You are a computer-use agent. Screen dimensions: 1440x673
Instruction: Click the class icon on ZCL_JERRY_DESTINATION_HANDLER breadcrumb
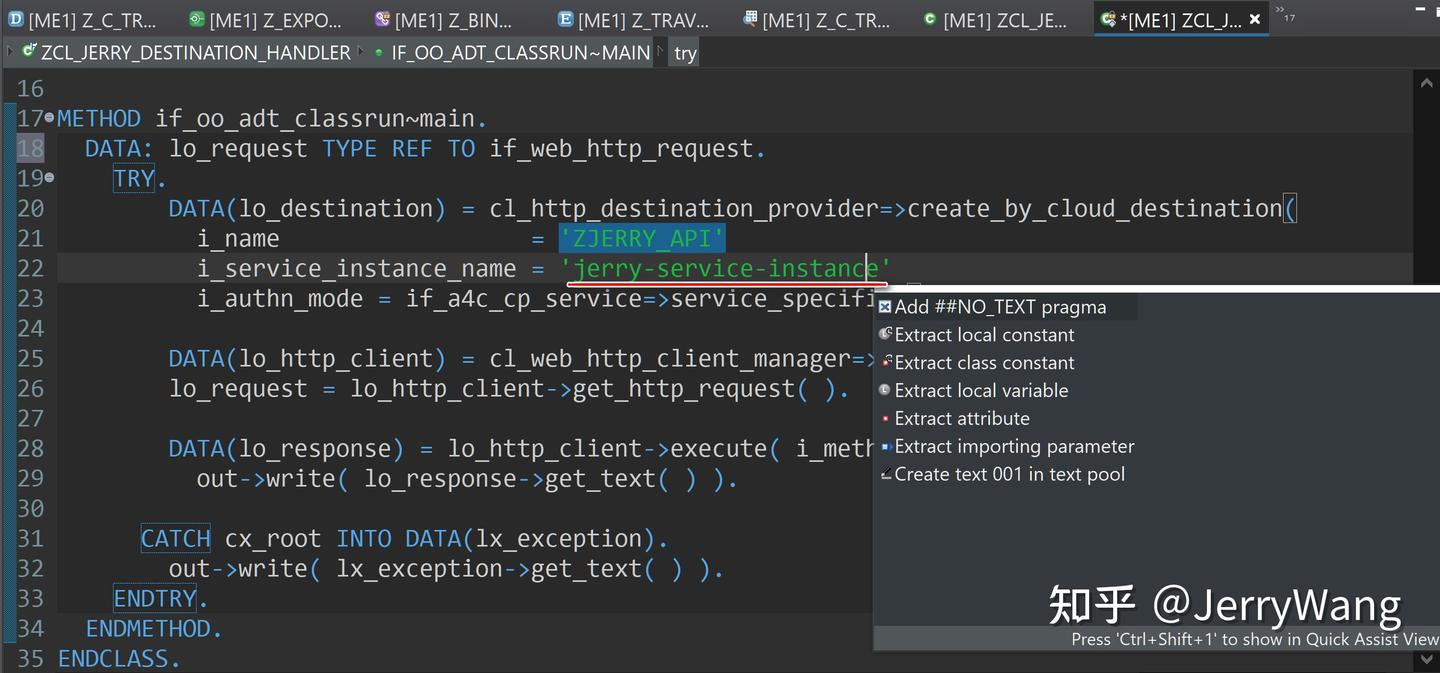pyautogui.click(x=29, y=52)
